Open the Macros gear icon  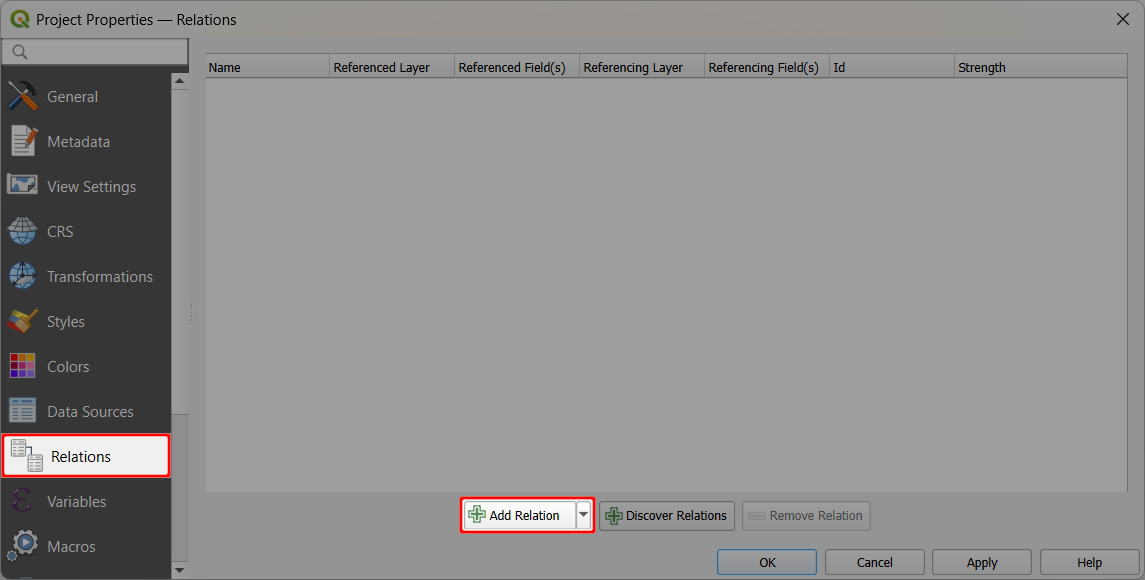tap(24, 546)
